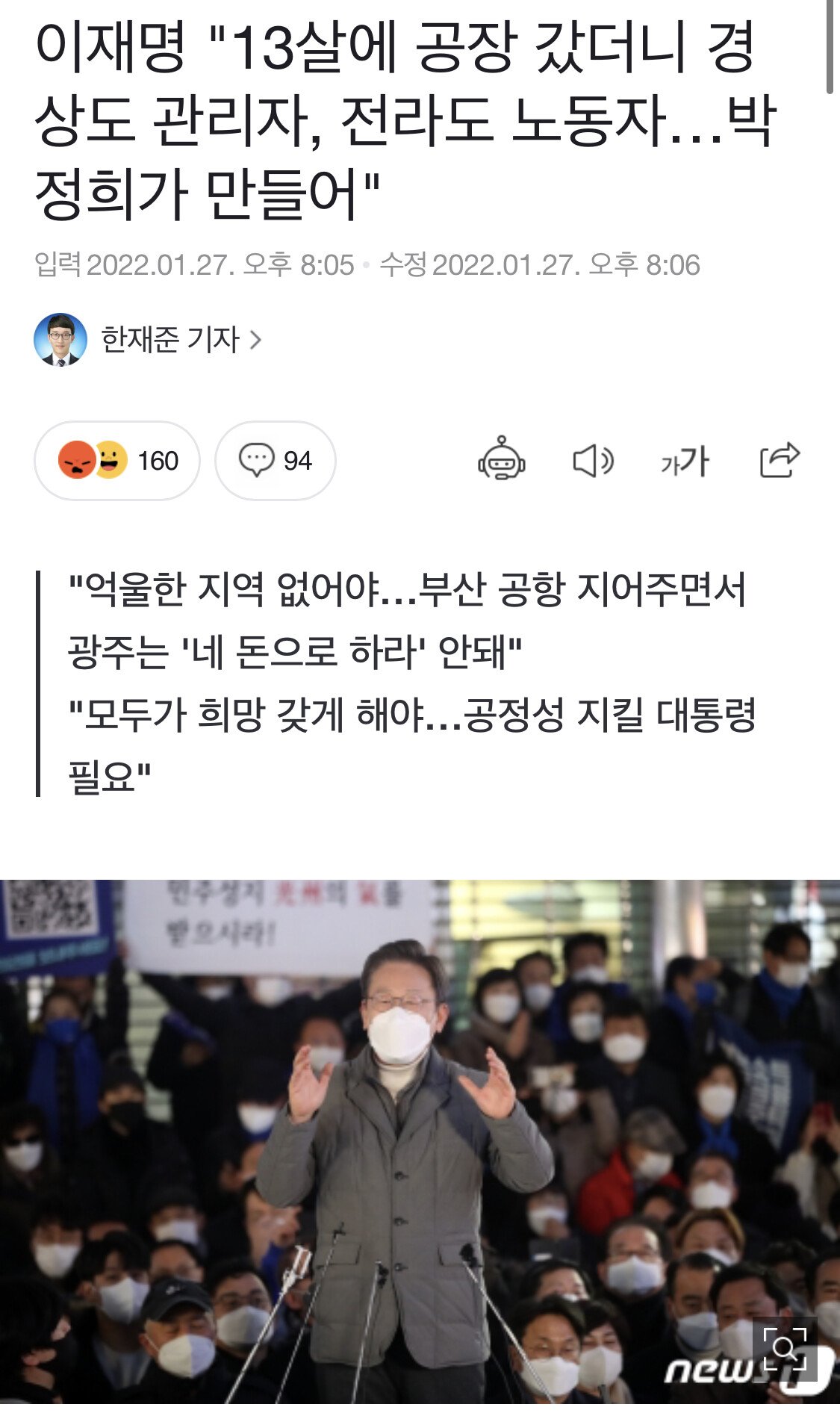Screen dimensions: 840x1419
Task: Tap the angry face reaction emoji
Action: pyautogui.click(x=76, y=460)
